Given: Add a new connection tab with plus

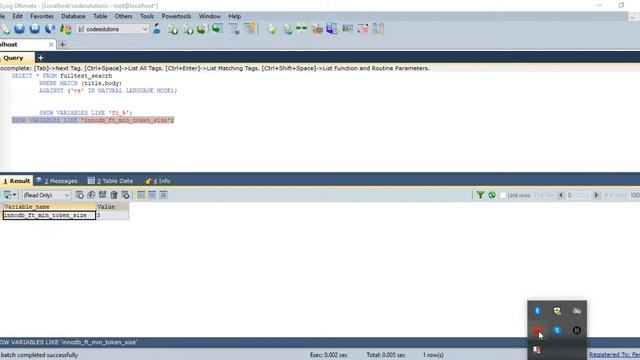Looking at the screenshot, I should point(62,44).
